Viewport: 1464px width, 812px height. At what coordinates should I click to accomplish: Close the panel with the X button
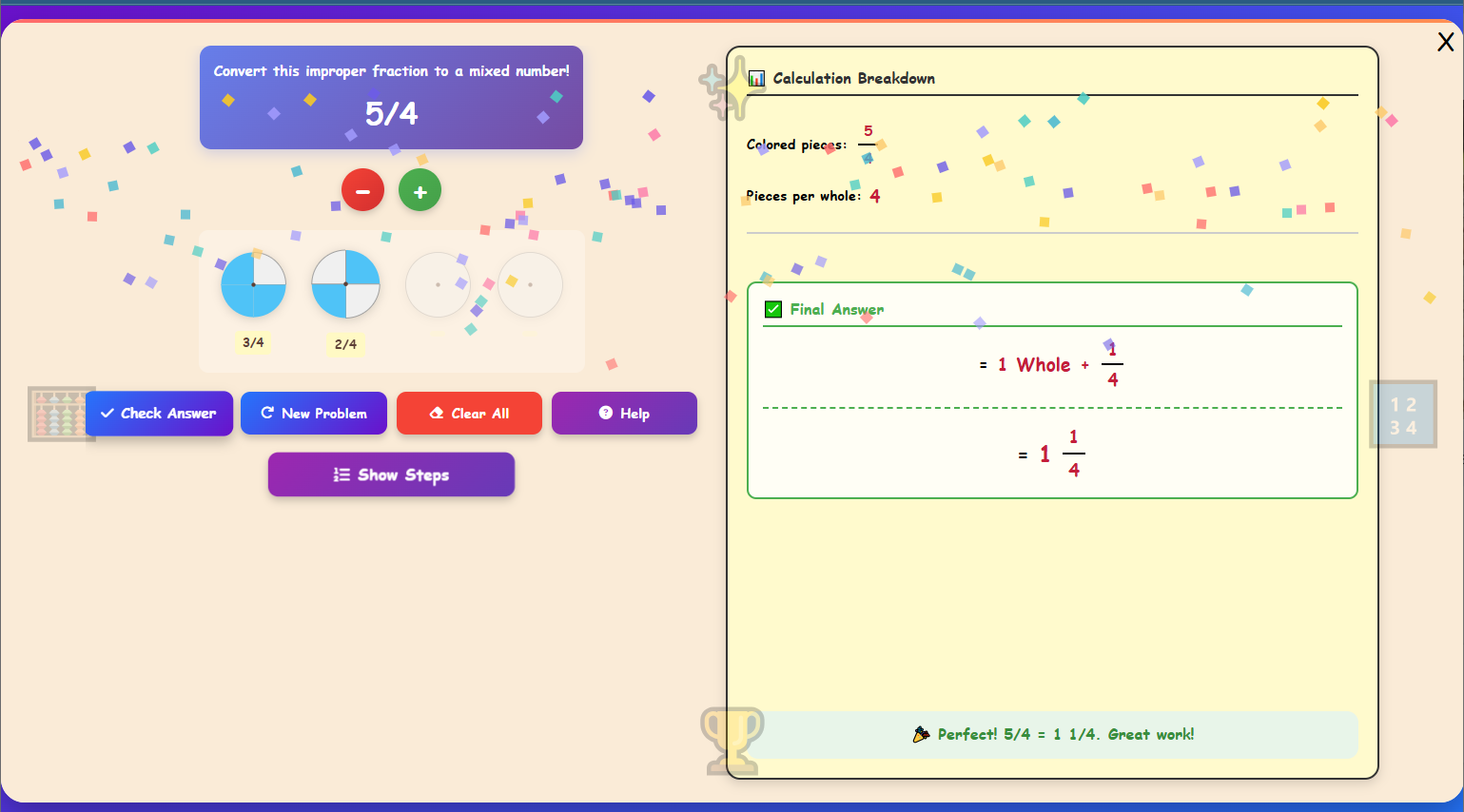(x=1445, y=42)
